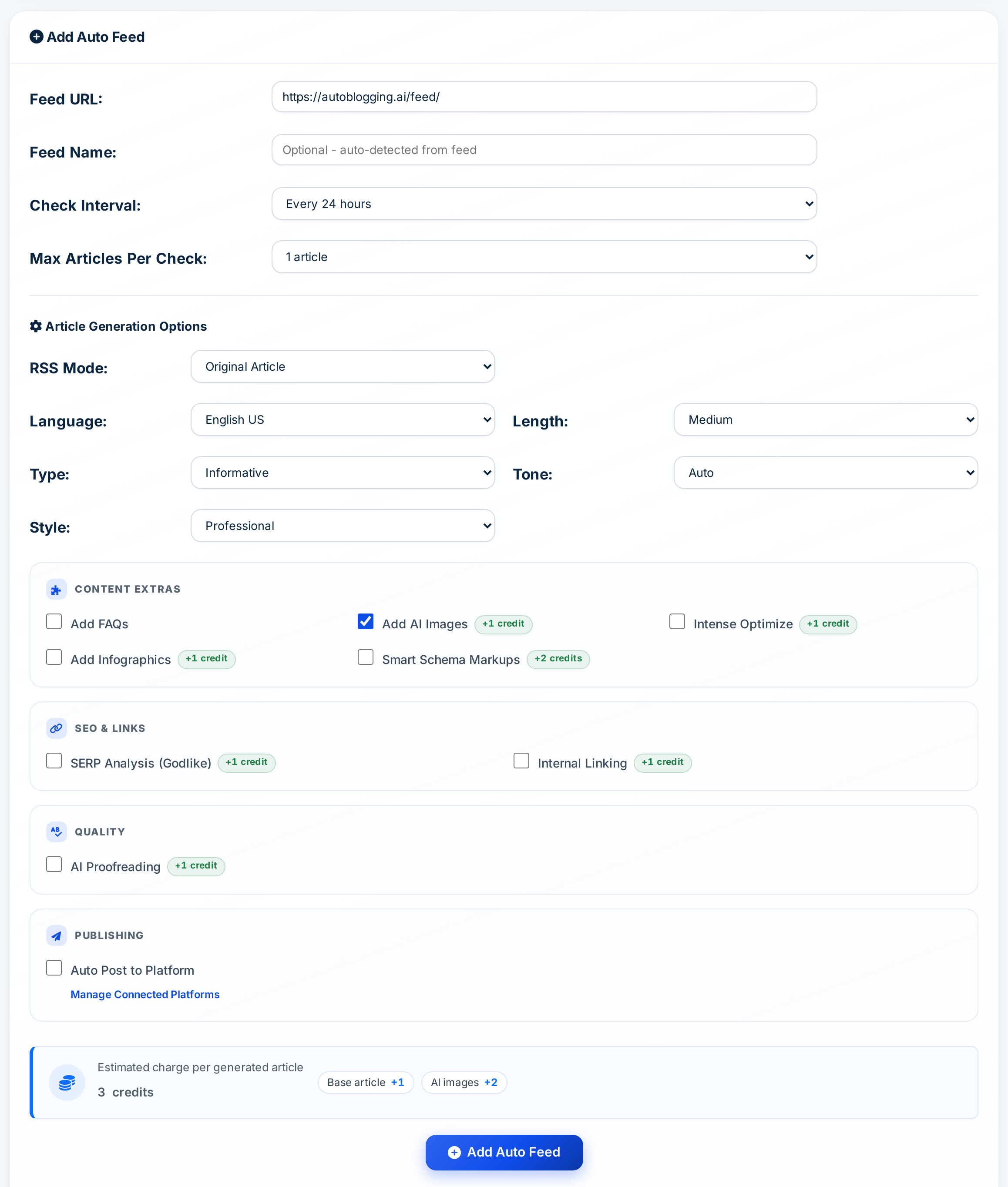This screenshot has width=1008, height=1187.
Task: Expand the Tone dropdown showing Auto
Action: click(826, 473)
